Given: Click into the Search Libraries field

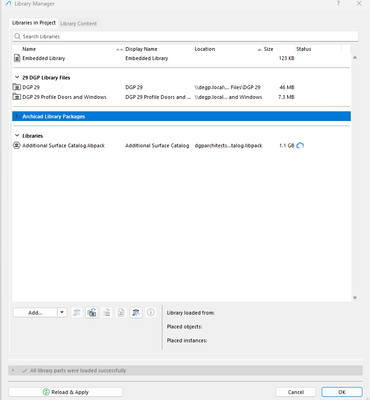Looking at the screenshot, I should pyautogui.click(x=185, y=36).
